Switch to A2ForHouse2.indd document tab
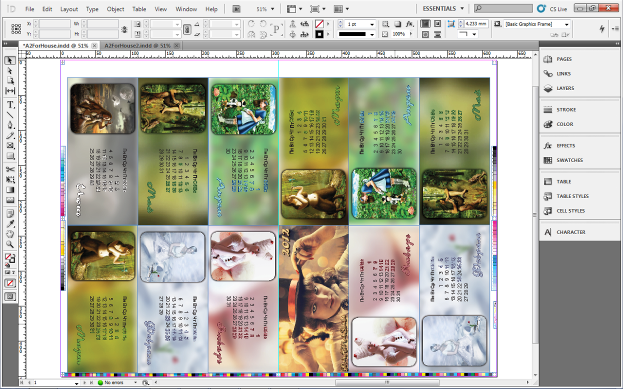Viewport: 623px width, 389px height. [x=137, y=46]
